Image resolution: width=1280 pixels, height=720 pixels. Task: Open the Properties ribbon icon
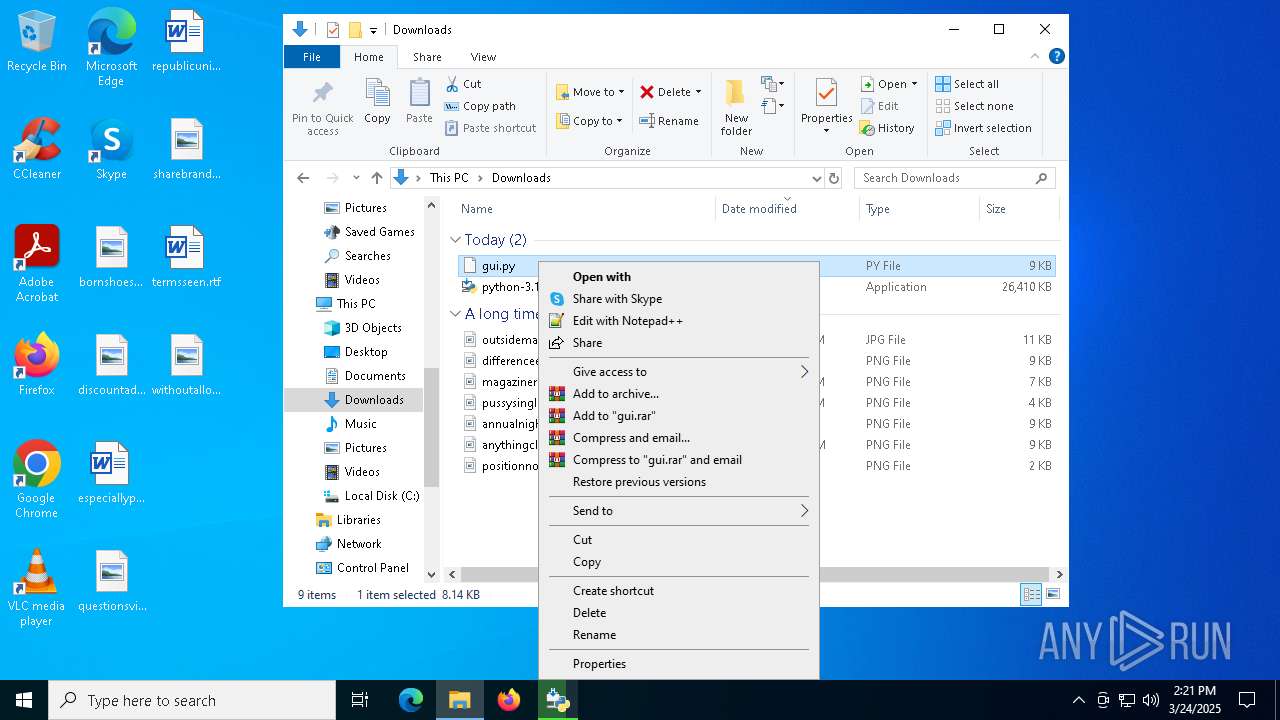(x=826, y=95)
